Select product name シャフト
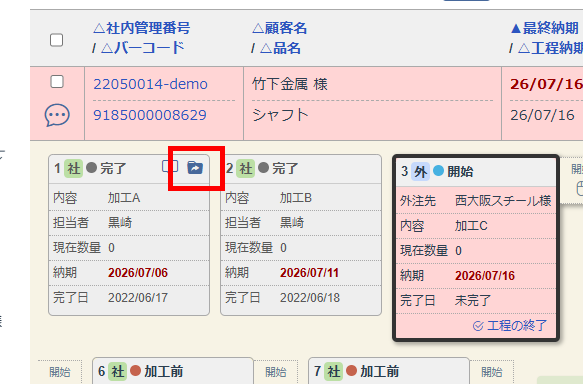This screenshot has width=583, height=384. pos(280,115)
